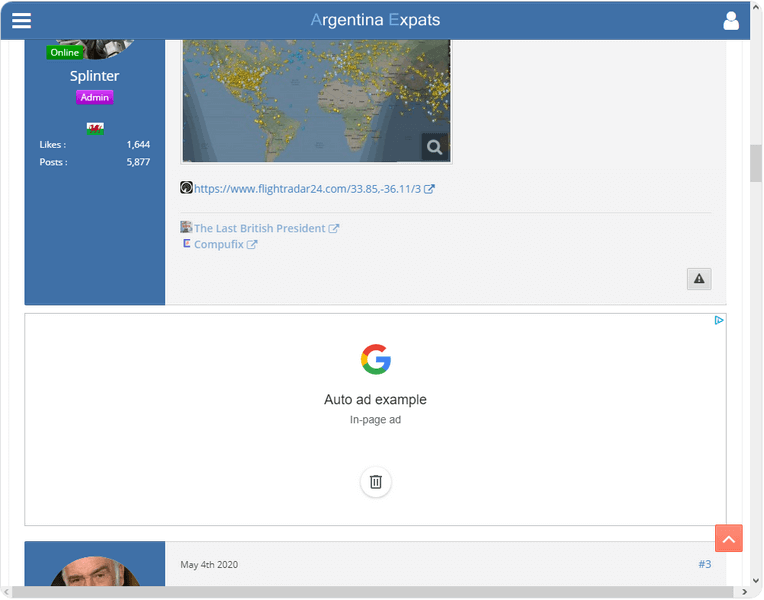Click the AdChoices icon on the ad
Screen dimensions: 764x600
pyautogui.click(x=719, y=320)
